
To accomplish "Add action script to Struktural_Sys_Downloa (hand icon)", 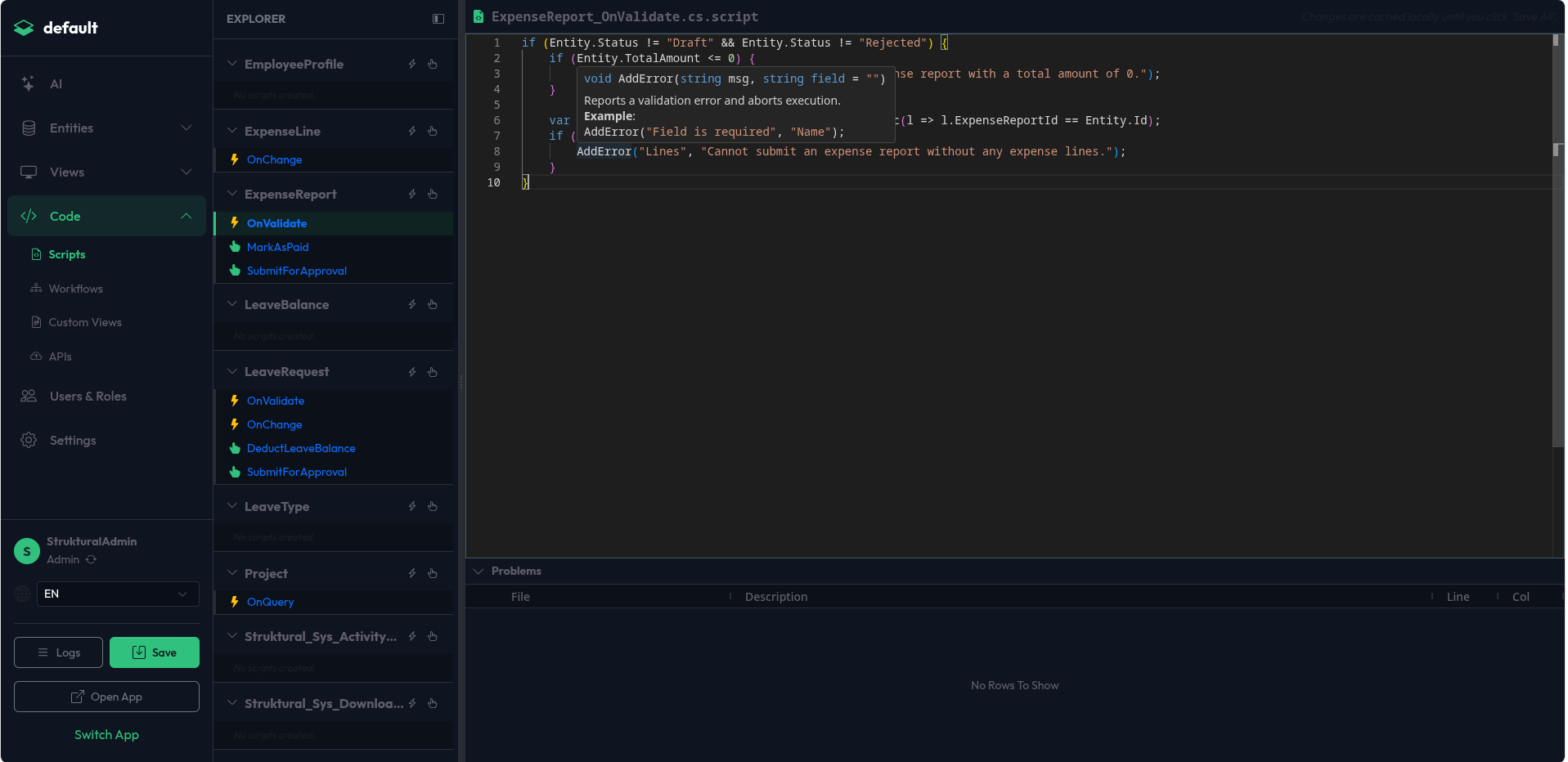I will [433, 703].
